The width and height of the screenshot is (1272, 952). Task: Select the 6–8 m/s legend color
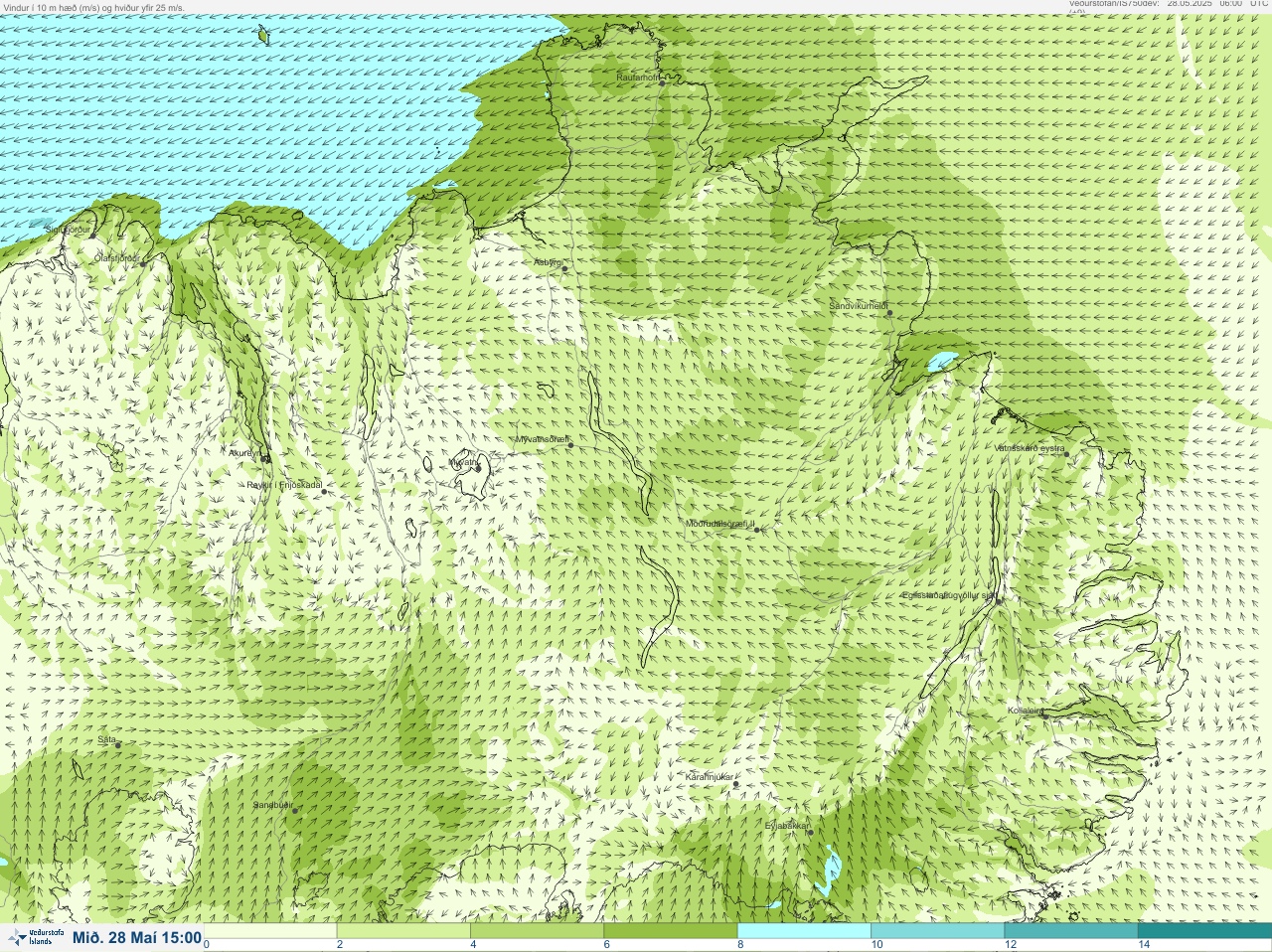(671, 931)
